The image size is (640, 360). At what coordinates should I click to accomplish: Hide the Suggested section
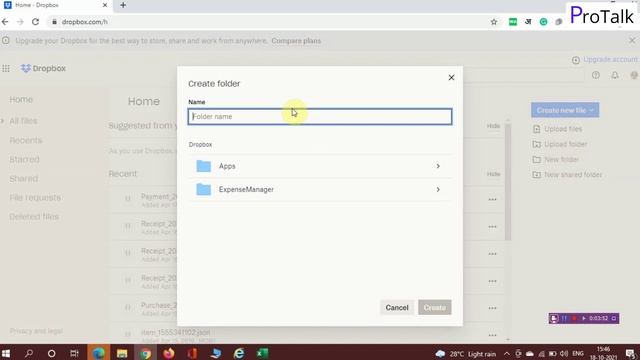coord(493,126)
